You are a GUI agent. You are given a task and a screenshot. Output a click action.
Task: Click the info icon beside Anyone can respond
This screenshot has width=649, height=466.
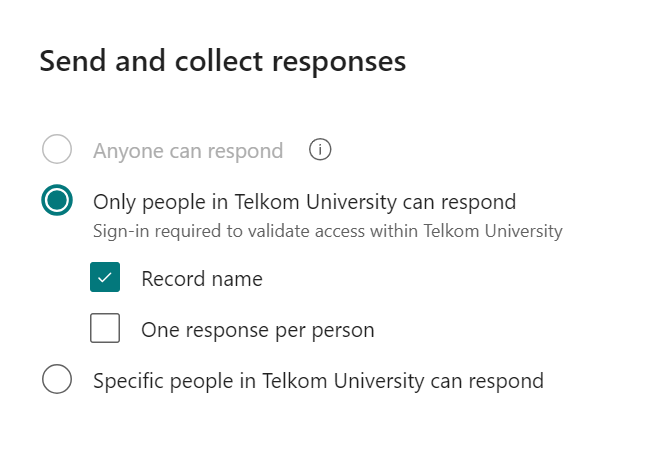[x=320, y=150]
